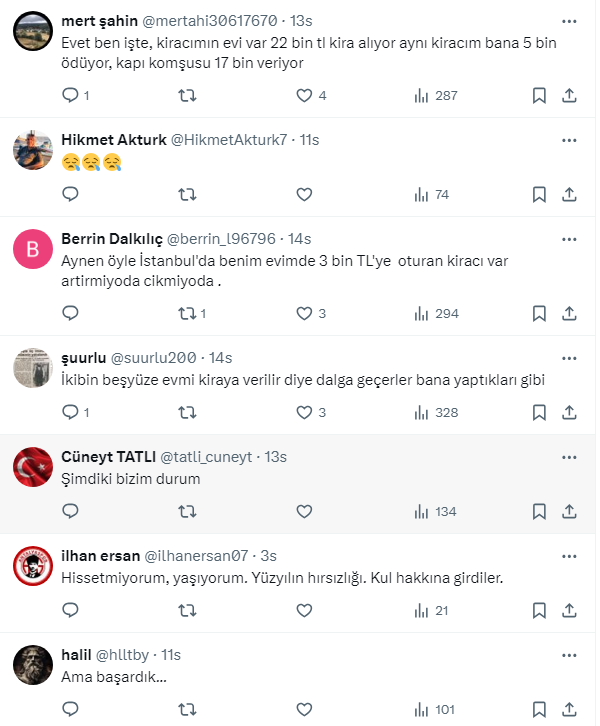Like halil's tweet

305,709
